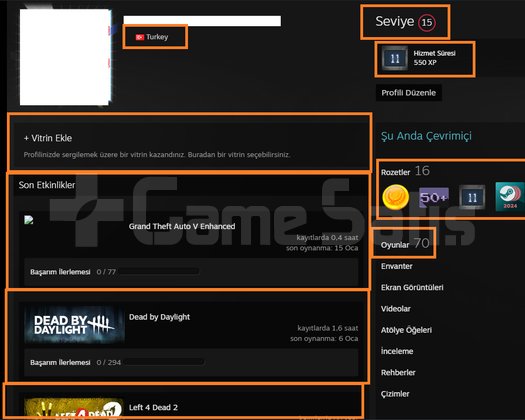Viewport: 525px width, 420px height.
Task: Go to Ekran Görüntüleri
Action: (x=412, y=287)
